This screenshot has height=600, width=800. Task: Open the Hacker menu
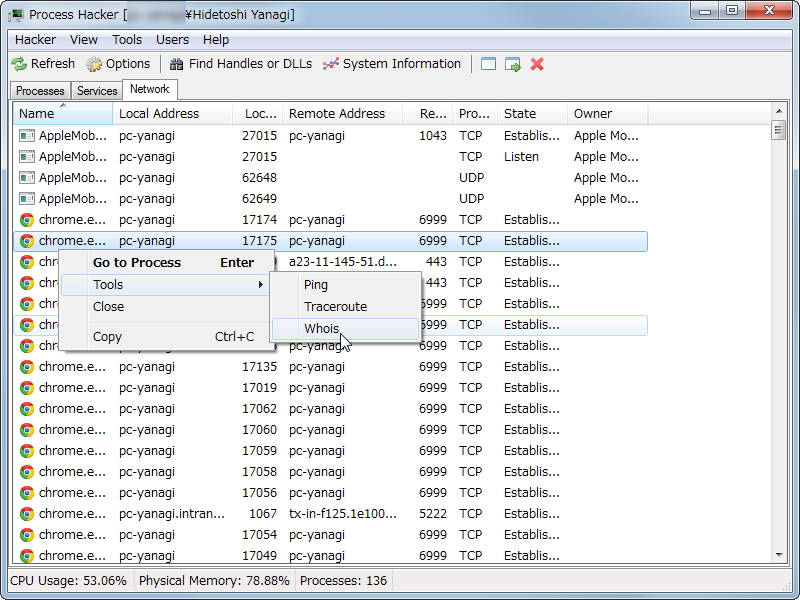click(35, 40)
